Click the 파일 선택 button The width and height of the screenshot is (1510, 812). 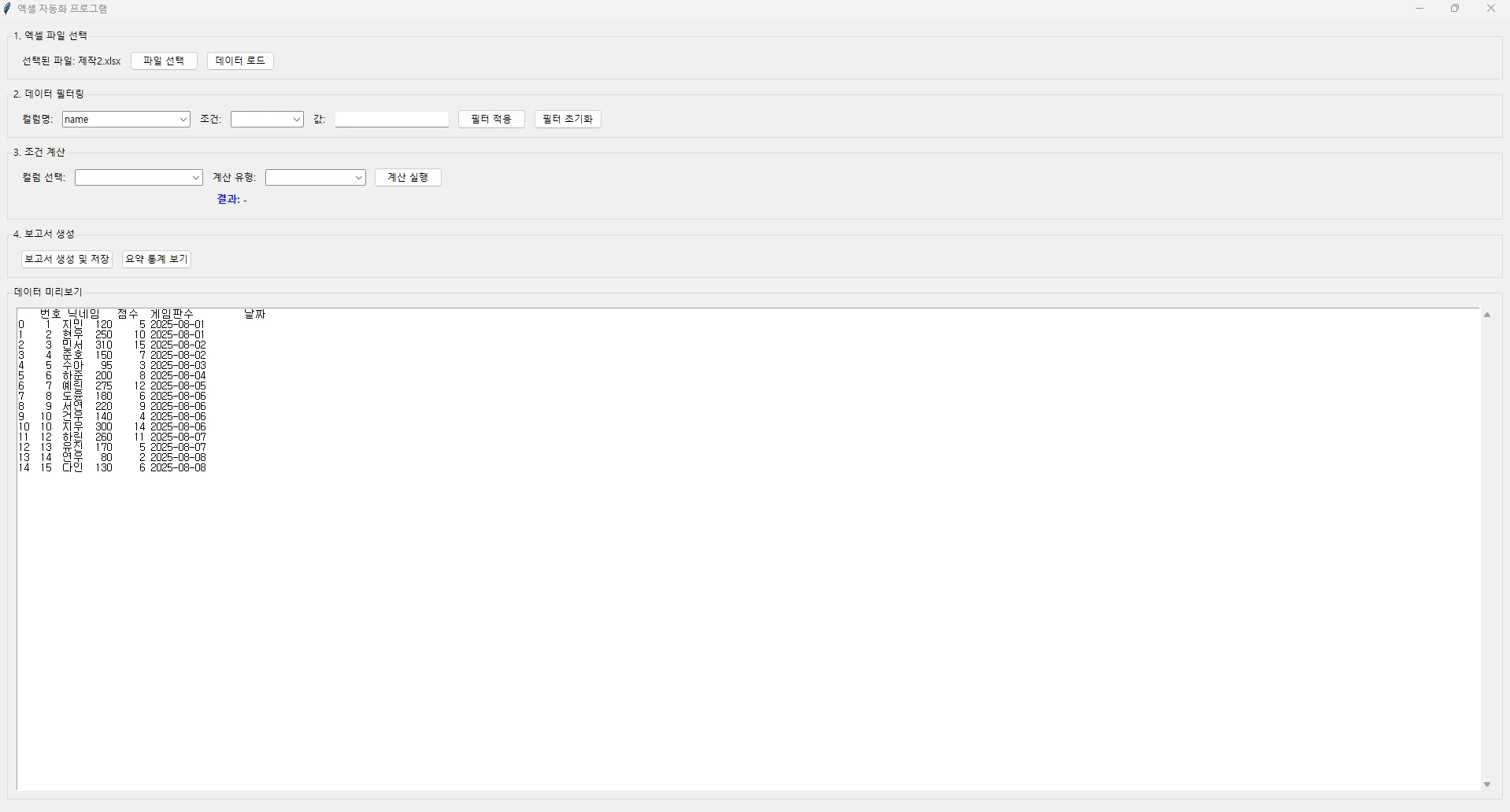164,61
